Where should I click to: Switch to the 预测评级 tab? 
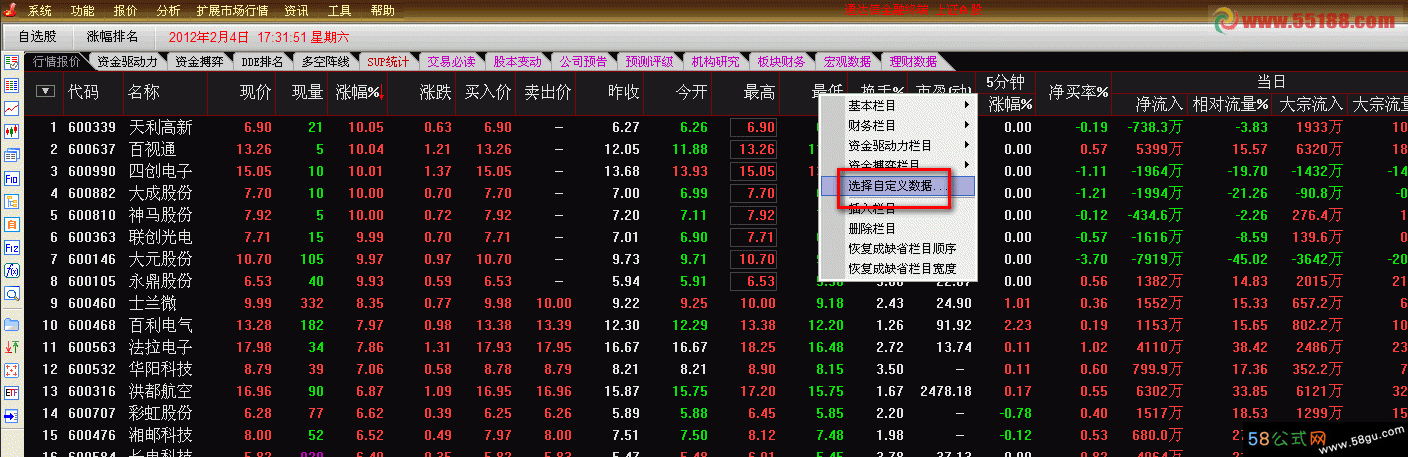tap(650, 61)
